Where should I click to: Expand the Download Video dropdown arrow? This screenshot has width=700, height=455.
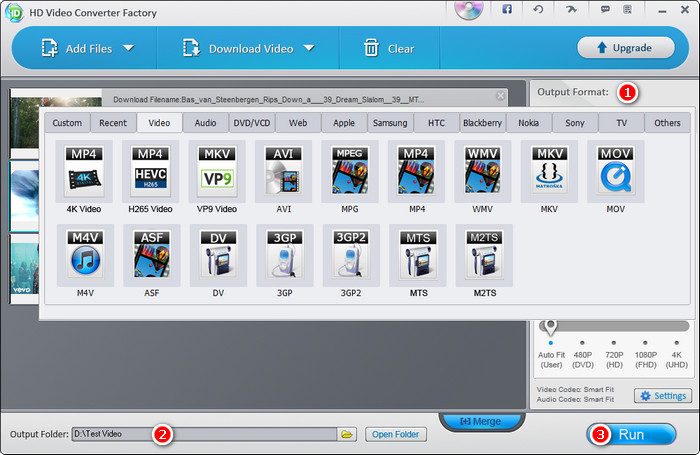click(309, 48)
